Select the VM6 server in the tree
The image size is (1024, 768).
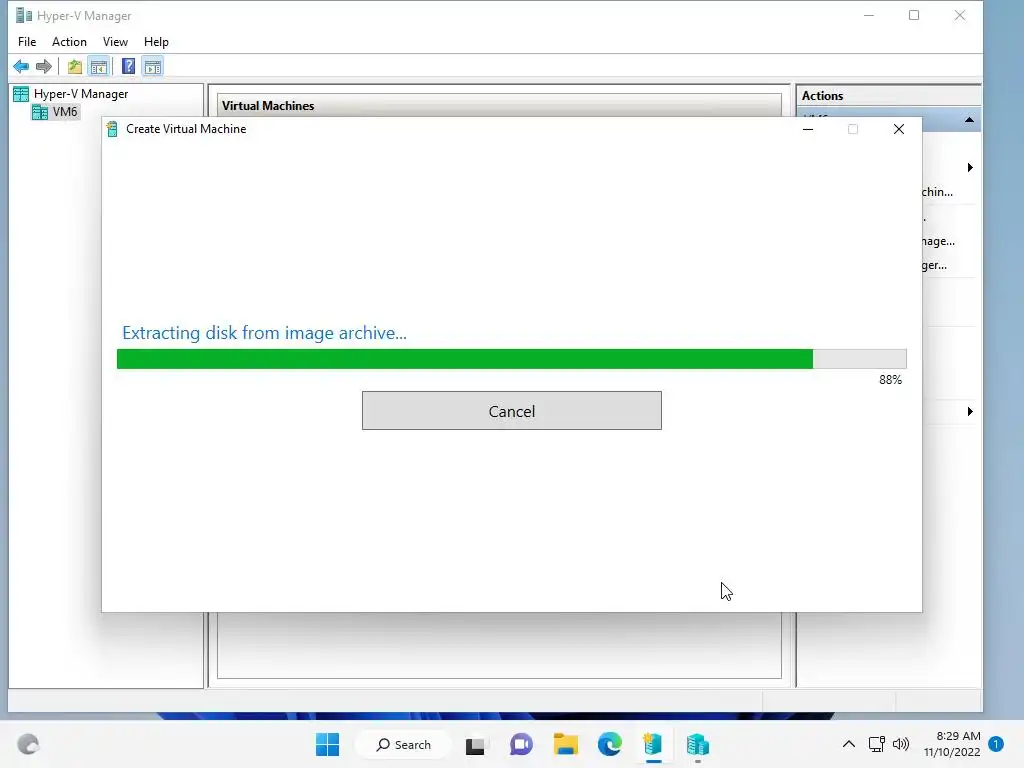point(55,112)
